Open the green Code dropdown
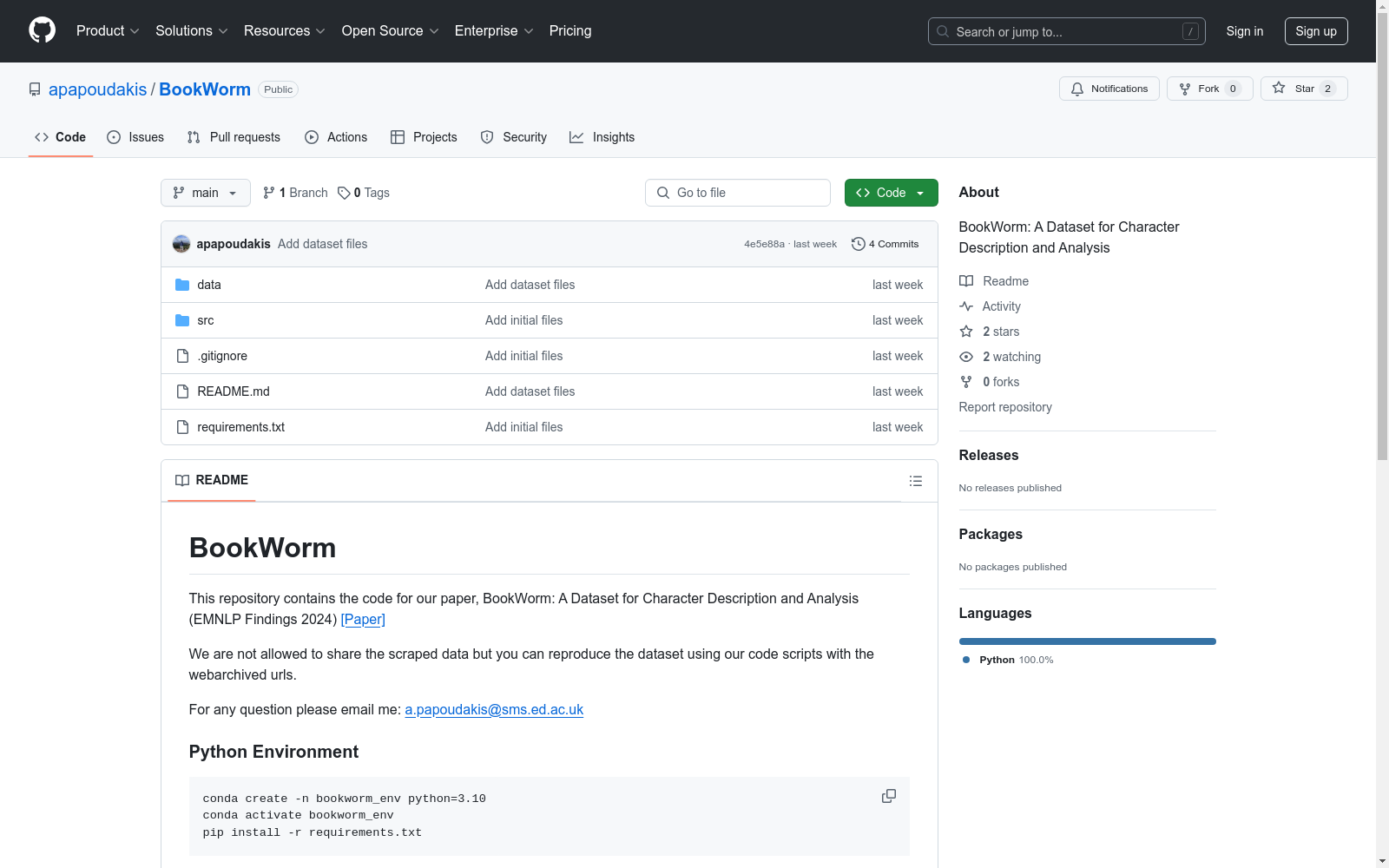This screenshot has width=1389, height=868. point(891,193)
